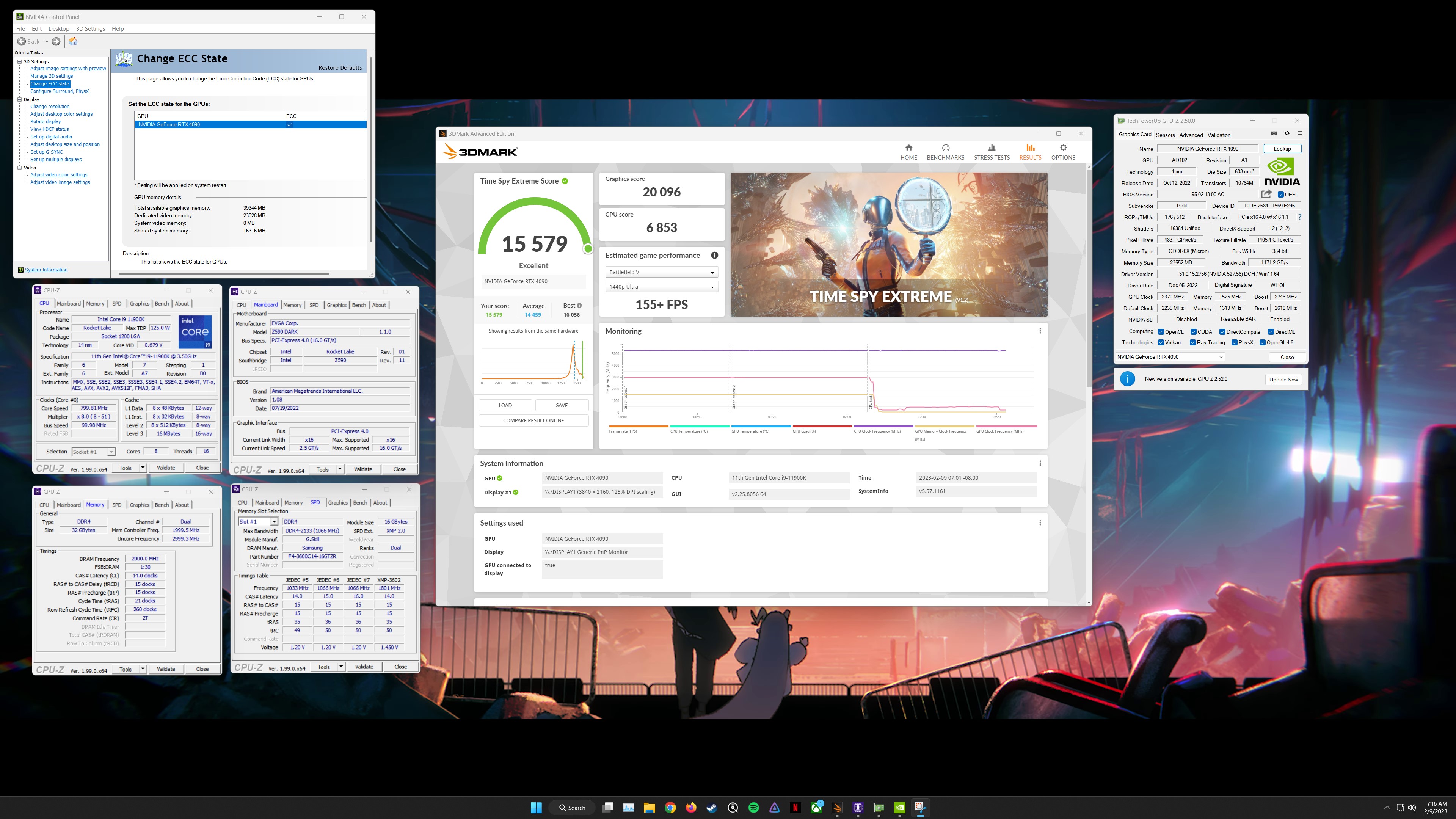Open the 3DMark HOME section
The height and width of the screenshot is (819, 1456).
coord(908,152)
